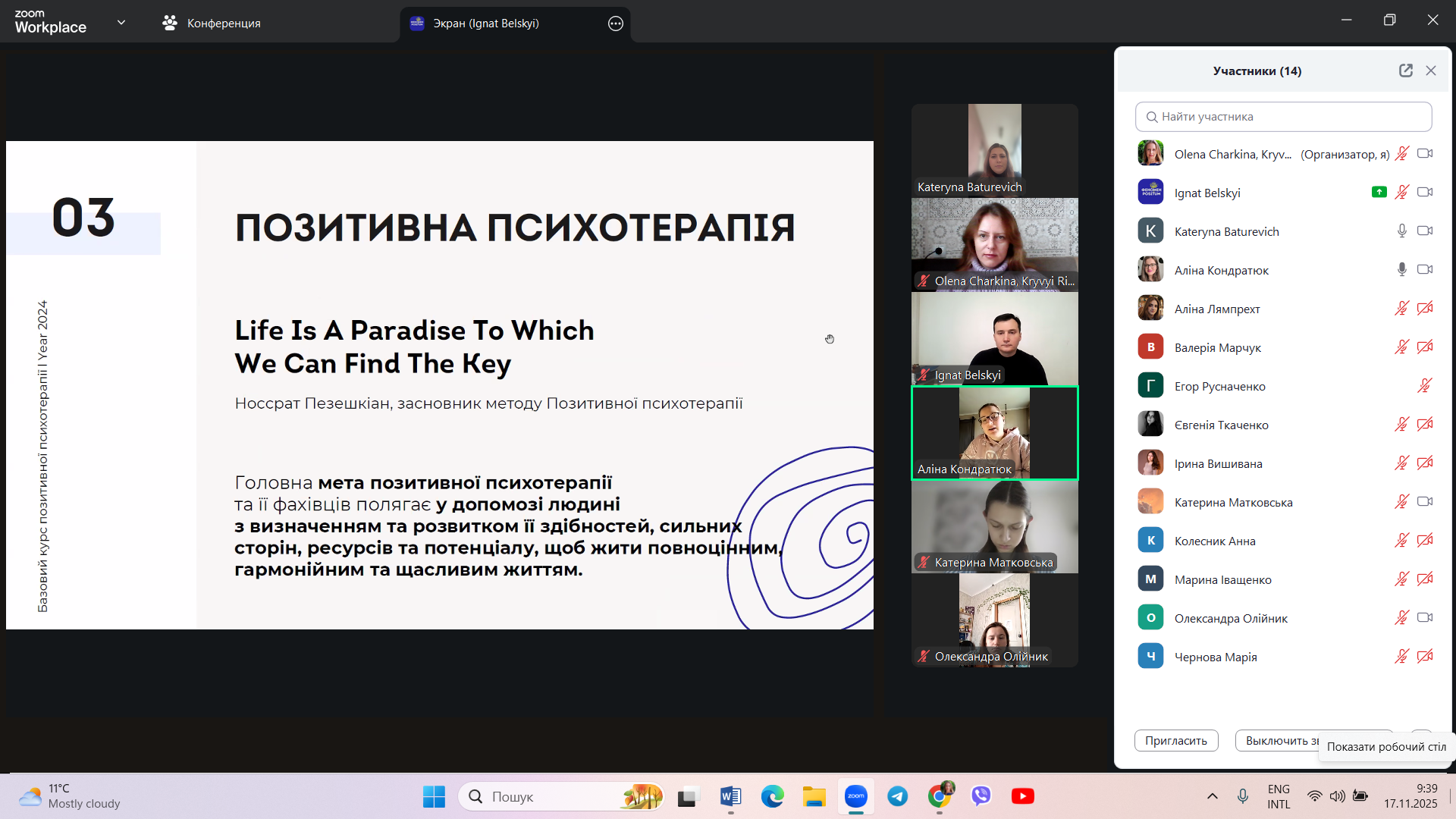The width and height of the screenshot is (1456, 819).
Task: Toggle Аліна Кондратюк's camera icon
Action: [x=1425, y=270]
